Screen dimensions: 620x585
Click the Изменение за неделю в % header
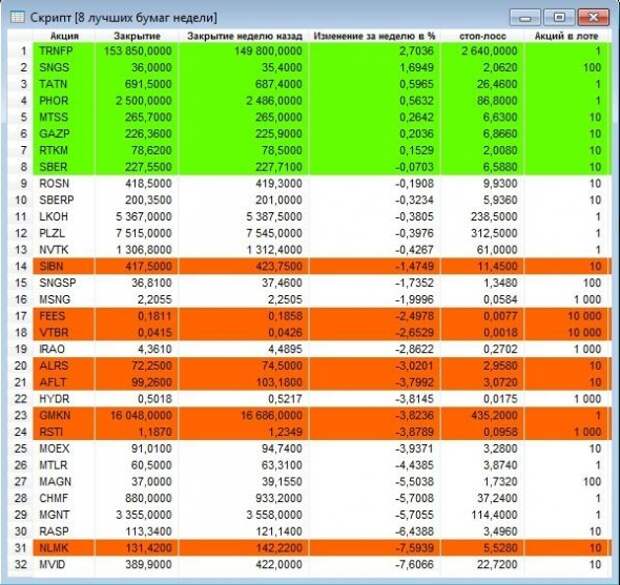(374, 36)
